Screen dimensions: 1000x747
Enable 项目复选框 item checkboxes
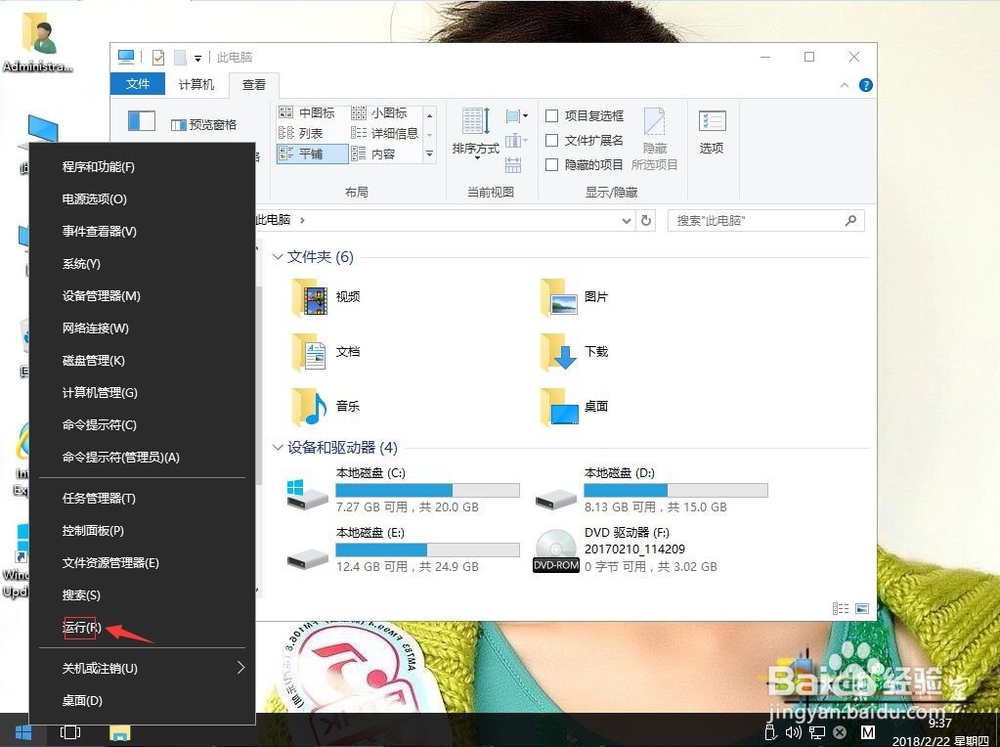(552, 115)
